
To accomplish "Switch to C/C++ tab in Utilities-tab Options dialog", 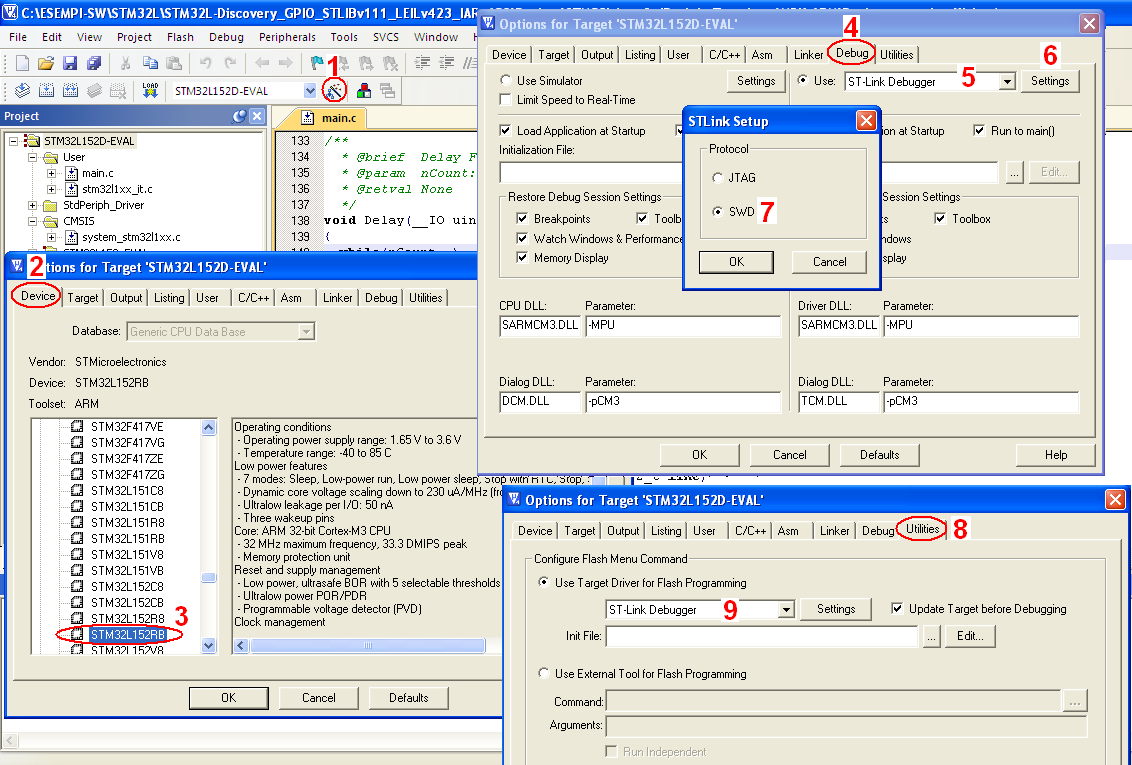I will [x=750, y=530].
